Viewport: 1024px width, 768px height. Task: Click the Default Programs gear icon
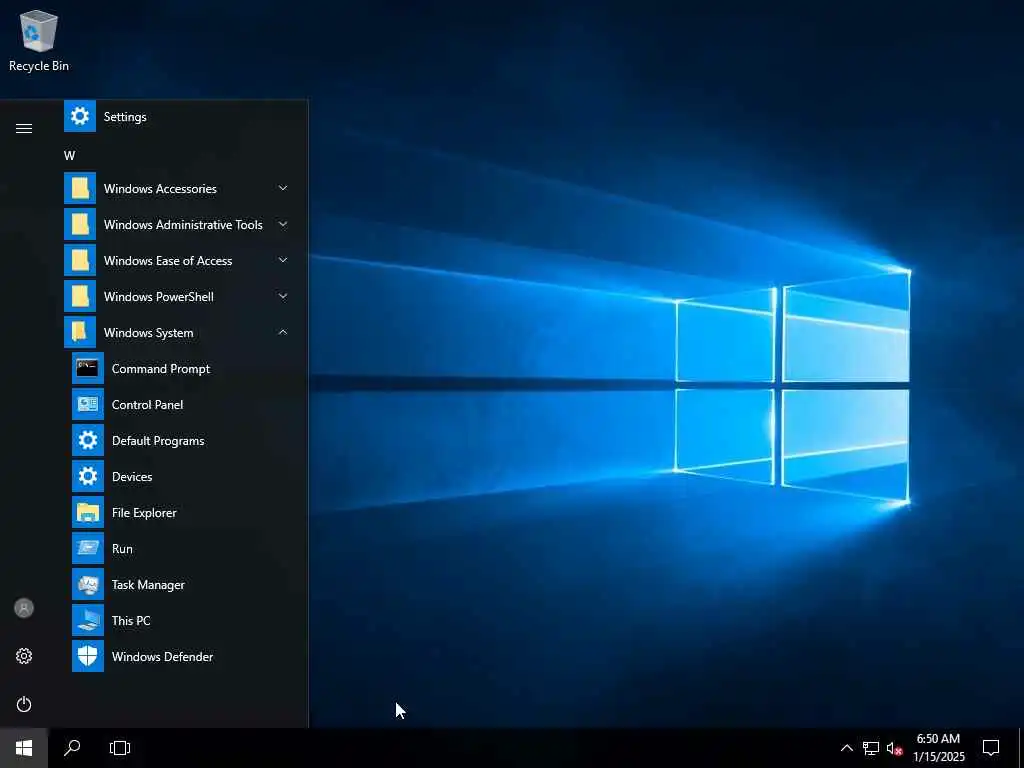pyautogui.click(x=88, y=440)
